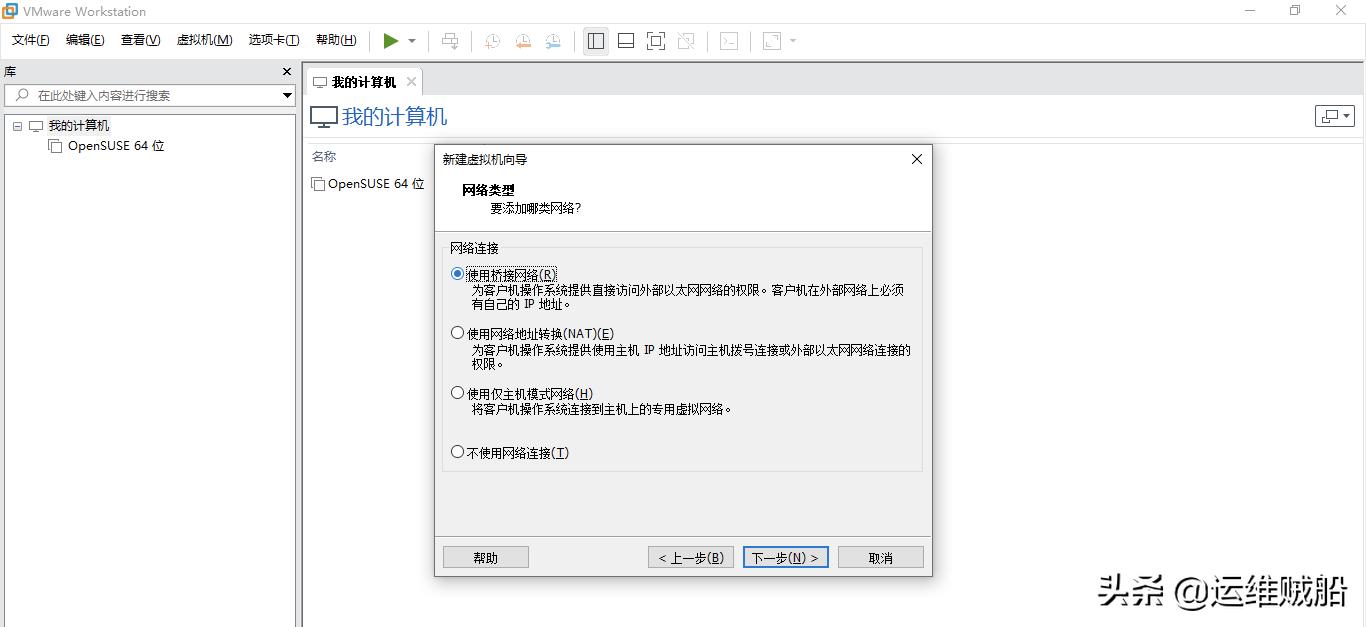Open the snapshot manager
Viewport: 1366px width, 627px height.
[553, 41]
